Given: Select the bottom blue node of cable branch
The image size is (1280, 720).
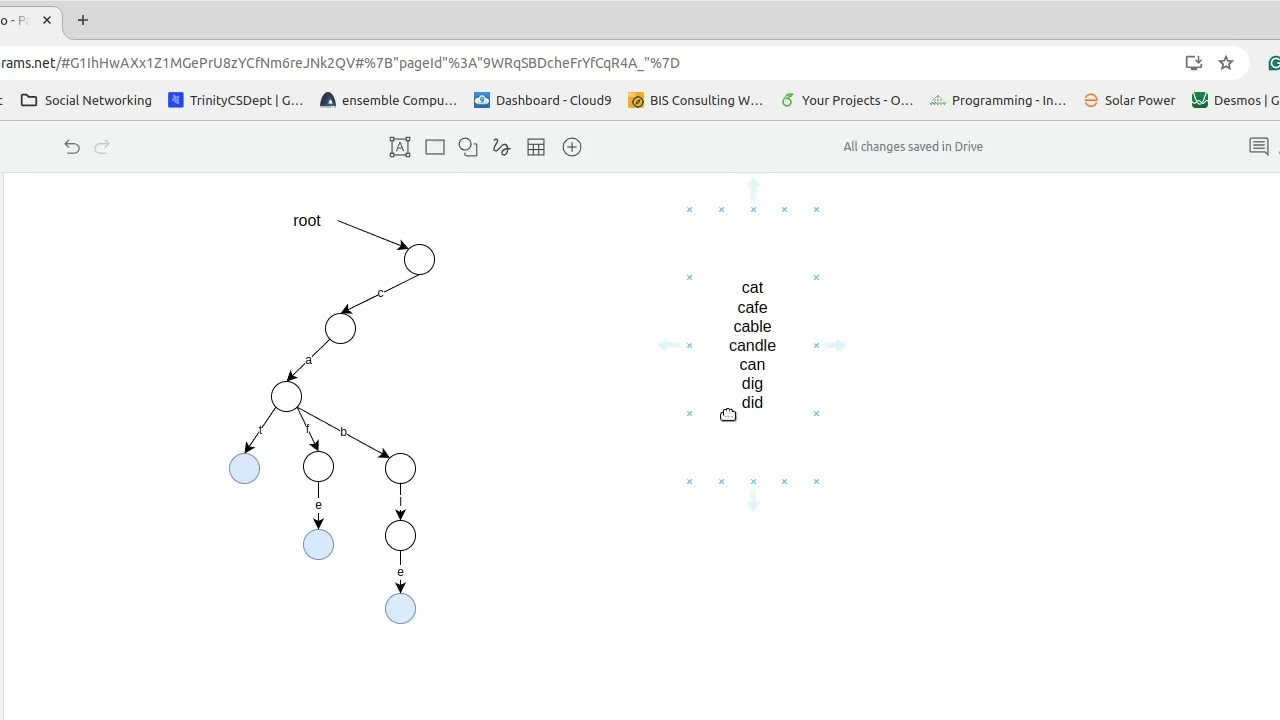Looking at the screenshot, I should pos(401,608).
